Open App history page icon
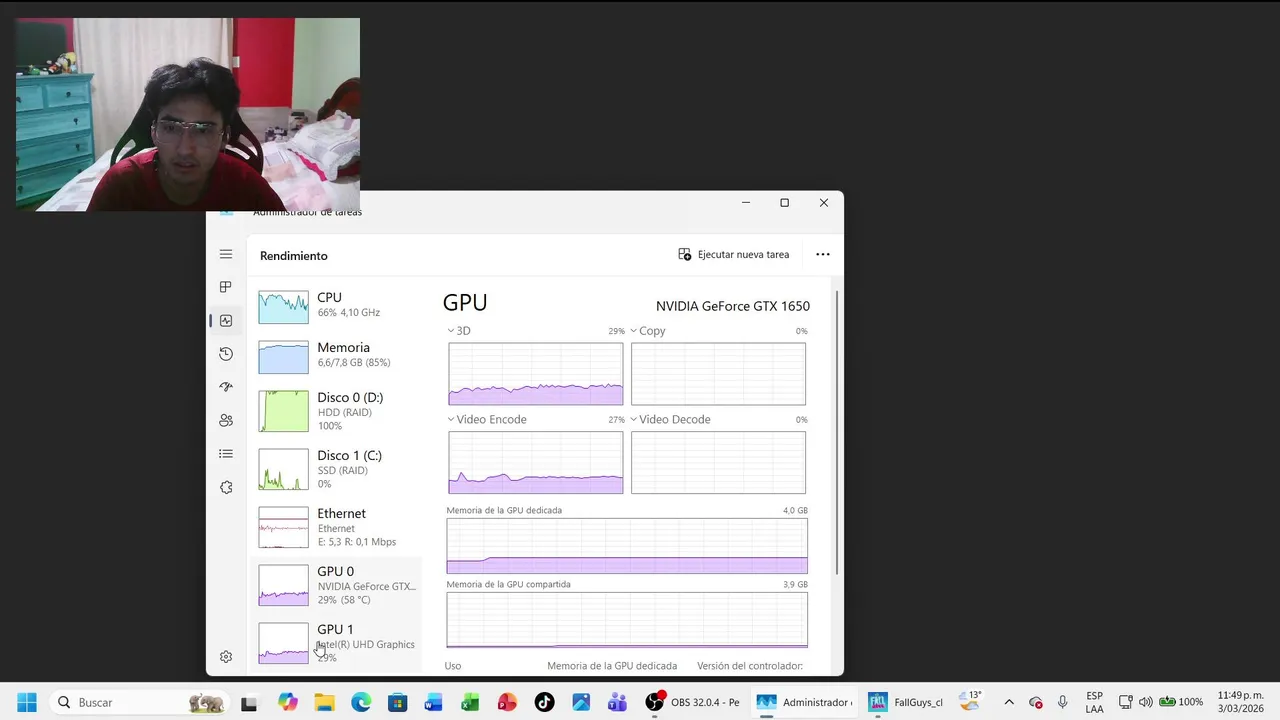 tap(226, 354)
